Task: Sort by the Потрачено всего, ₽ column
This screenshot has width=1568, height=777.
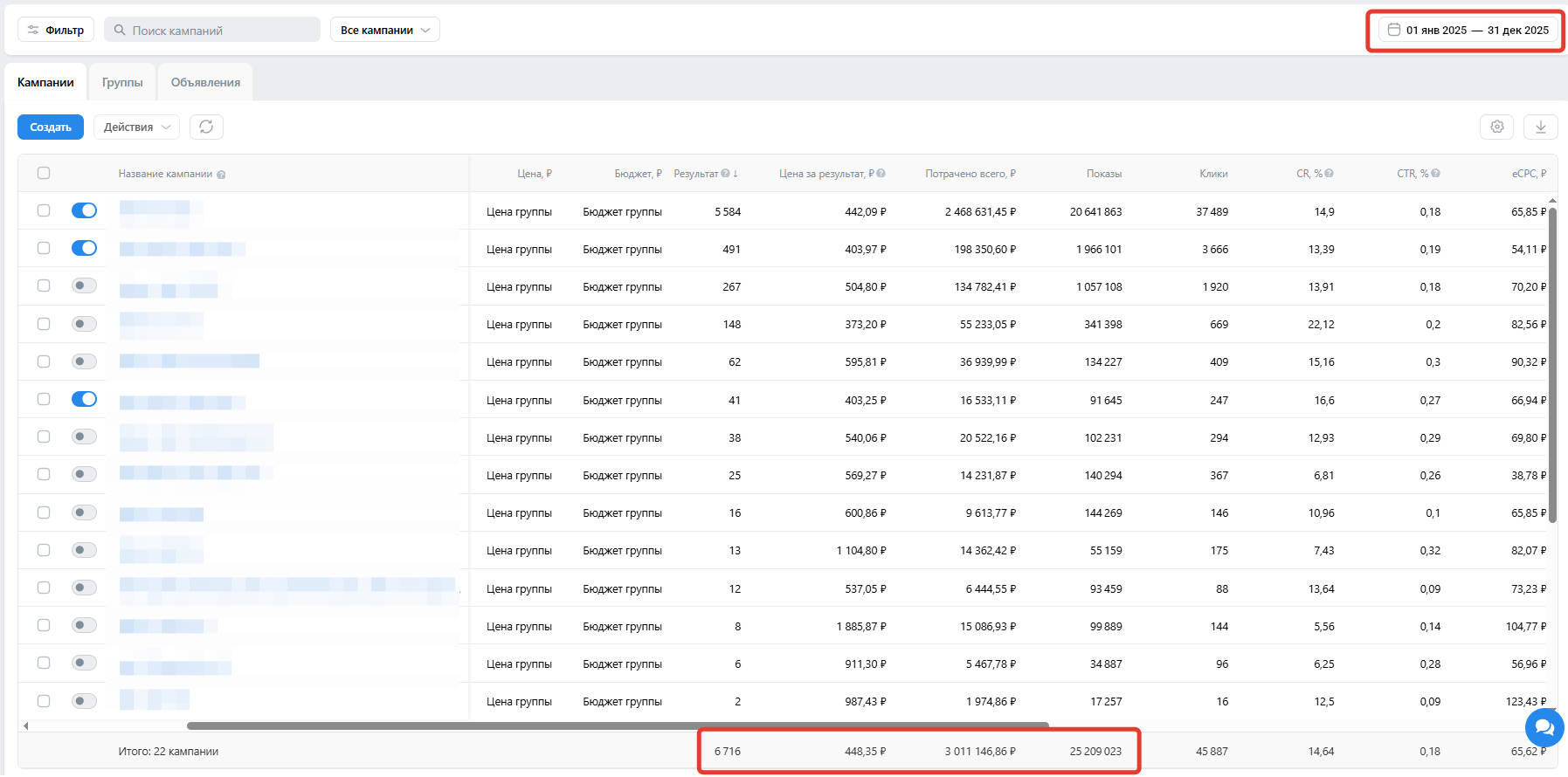Action: click(971, 174)
